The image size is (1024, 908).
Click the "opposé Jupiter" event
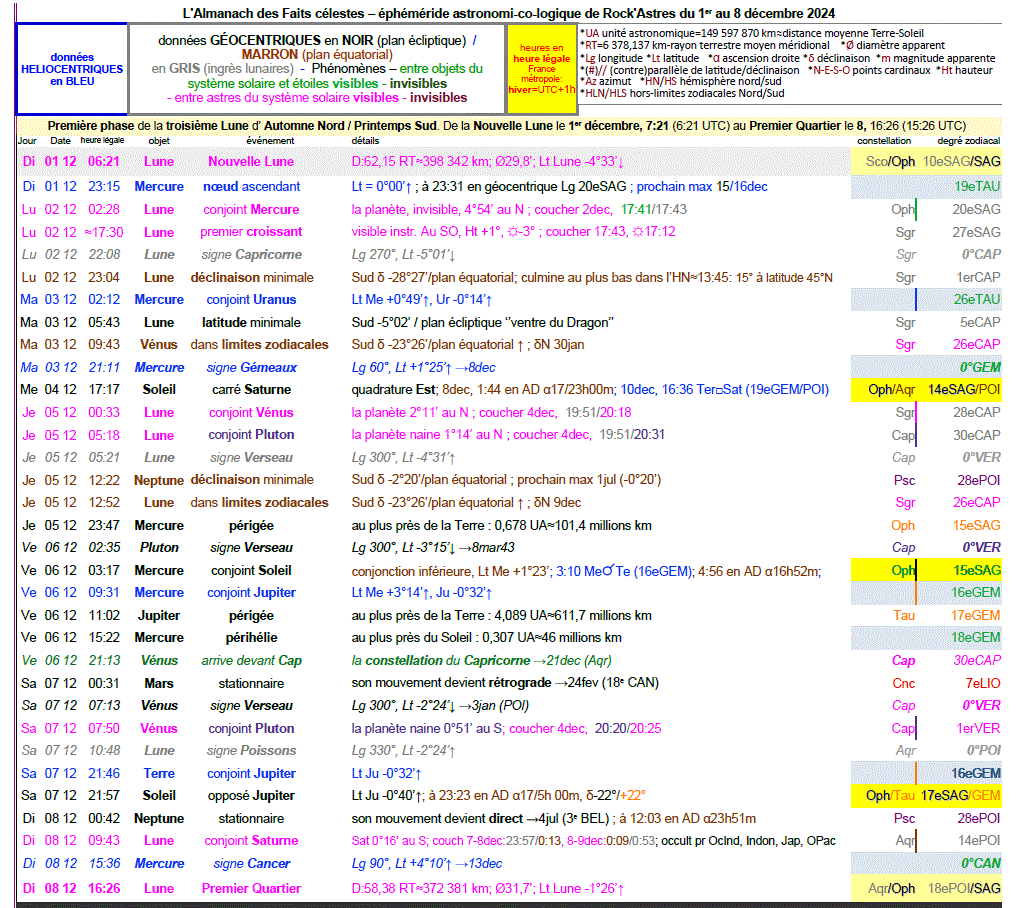click(x=251, y=796)
